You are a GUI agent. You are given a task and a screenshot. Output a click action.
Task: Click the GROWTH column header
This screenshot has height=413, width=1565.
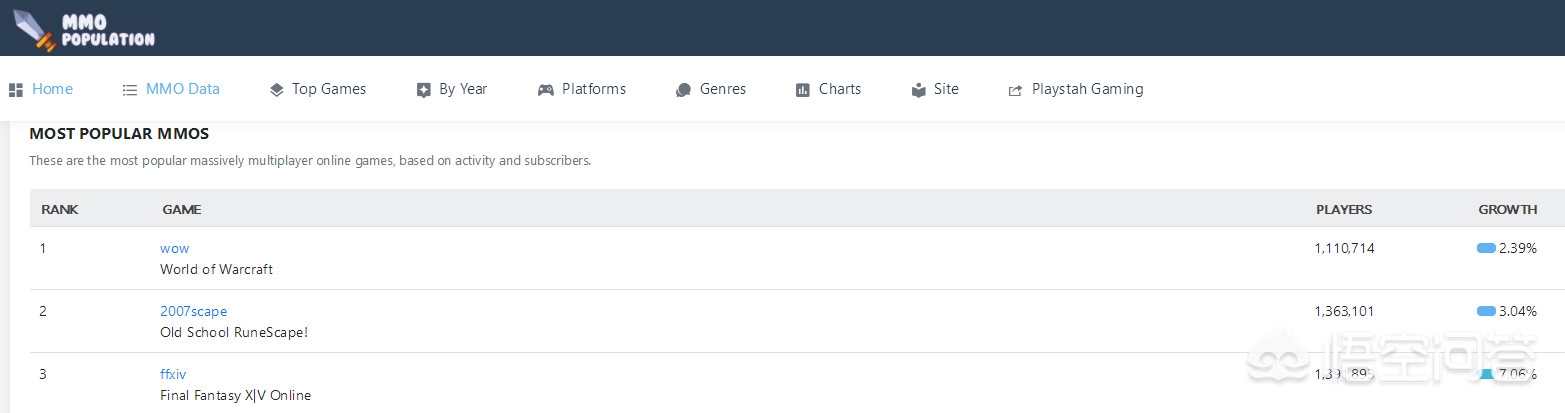click(x=1507, y=209)
